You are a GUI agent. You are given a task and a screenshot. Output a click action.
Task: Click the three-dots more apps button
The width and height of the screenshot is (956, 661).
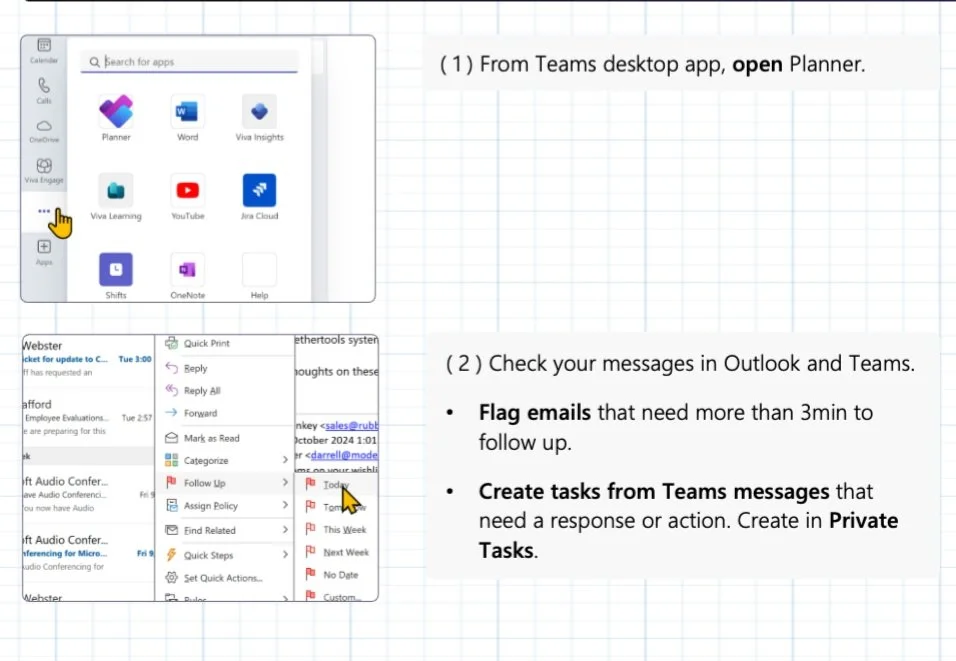click(44, 211)
